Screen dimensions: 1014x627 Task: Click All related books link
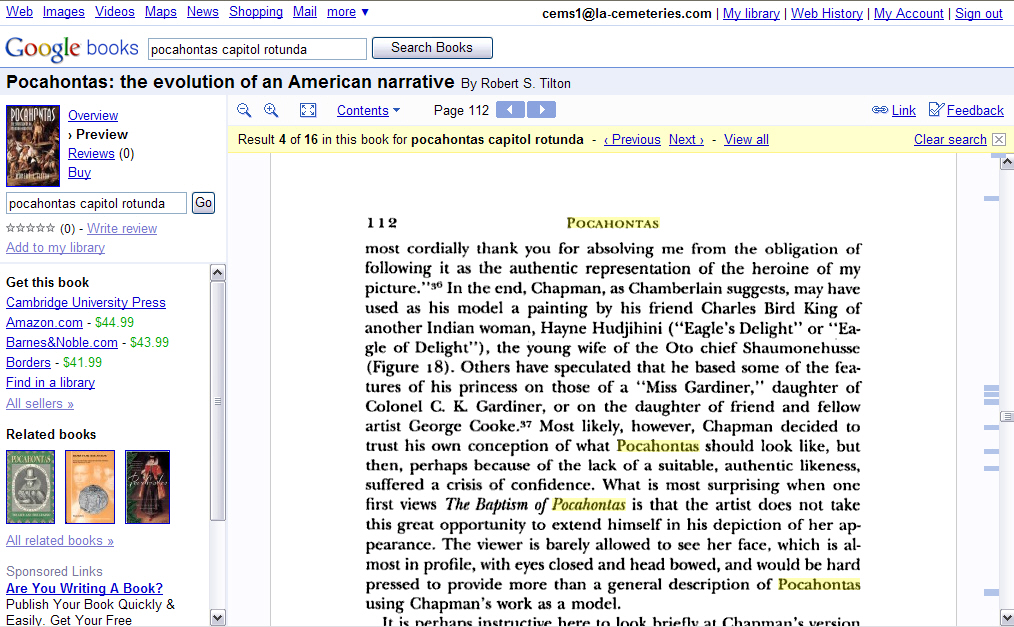tap(60, 541)
